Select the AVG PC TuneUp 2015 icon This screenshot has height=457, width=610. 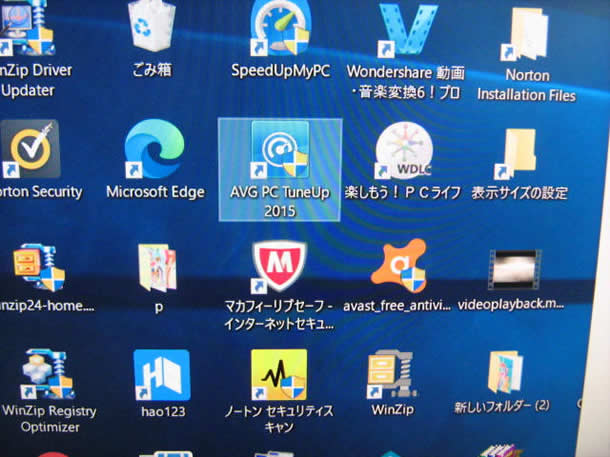click(x=280, y=150)
